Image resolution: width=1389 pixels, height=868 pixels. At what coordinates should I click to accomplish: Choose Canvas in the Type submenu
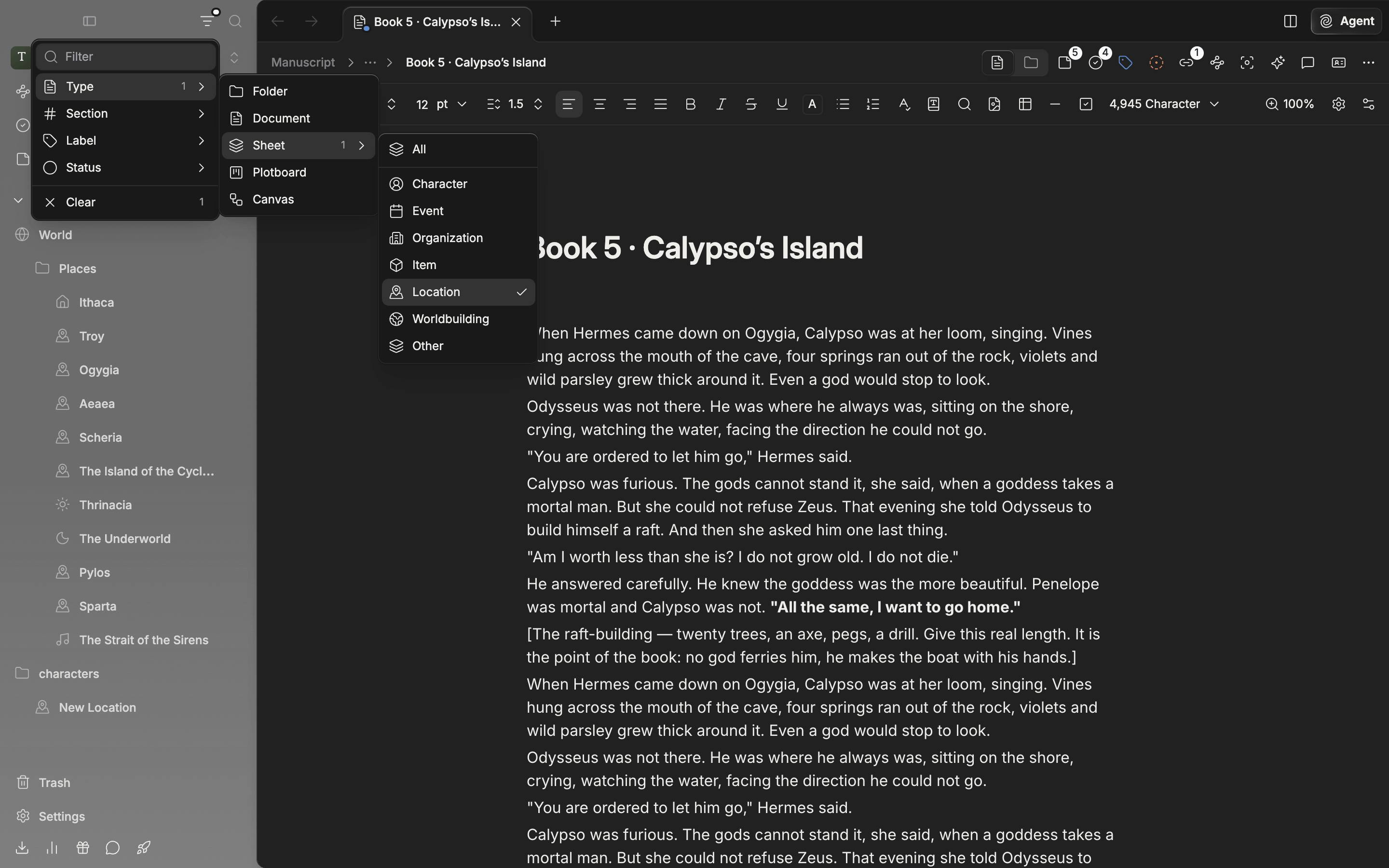point(299,199)
